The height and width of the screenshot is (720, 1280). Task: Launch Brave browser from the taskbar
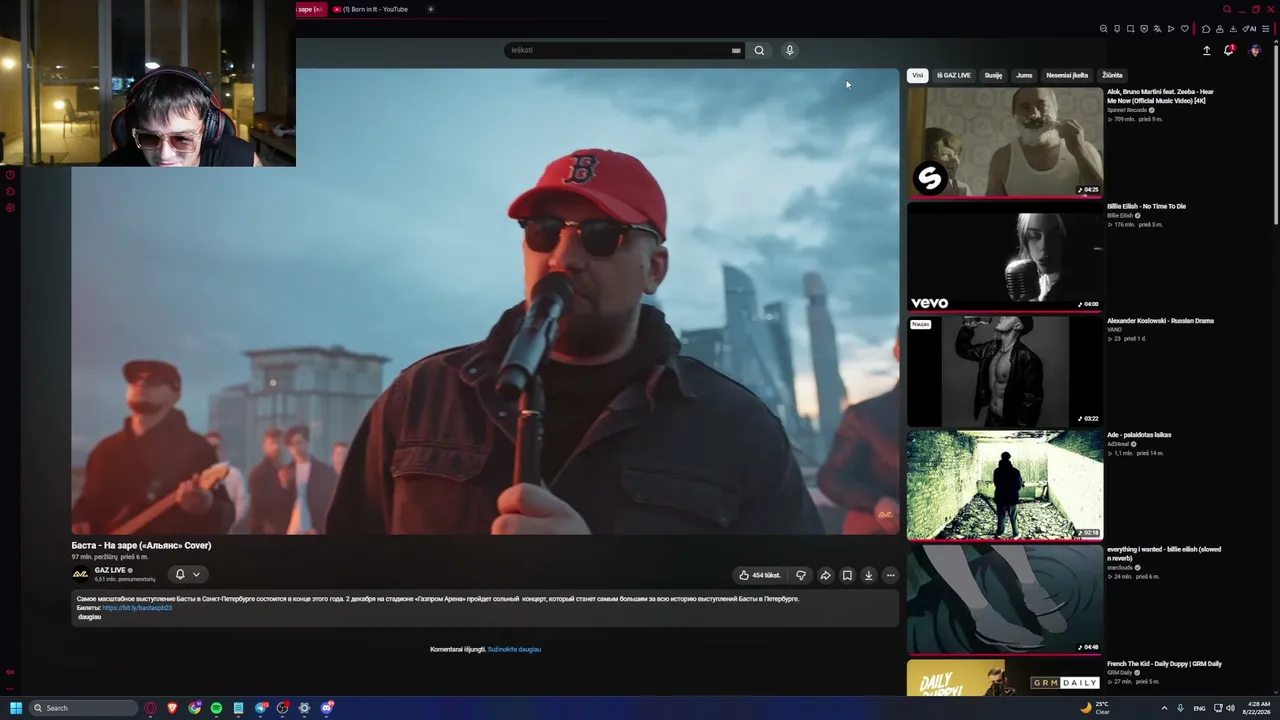click(x=172, y=708)
